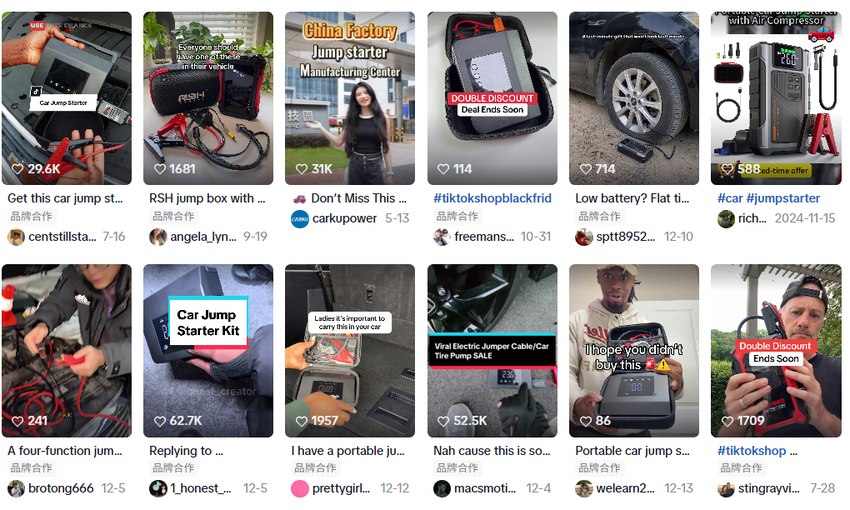
Task: Click centstillsta profile avatar
Action: pyautogui.click(x=16, y=237)
